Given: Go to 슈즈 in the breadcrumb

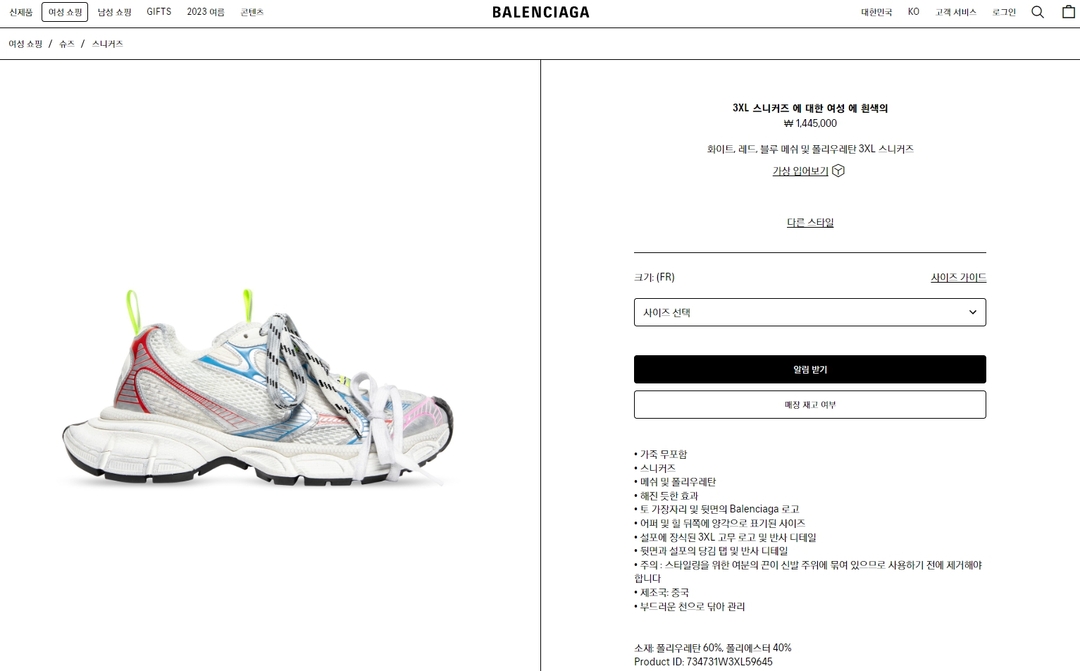Looking at the screenshot, I should [x=67, y=43].
